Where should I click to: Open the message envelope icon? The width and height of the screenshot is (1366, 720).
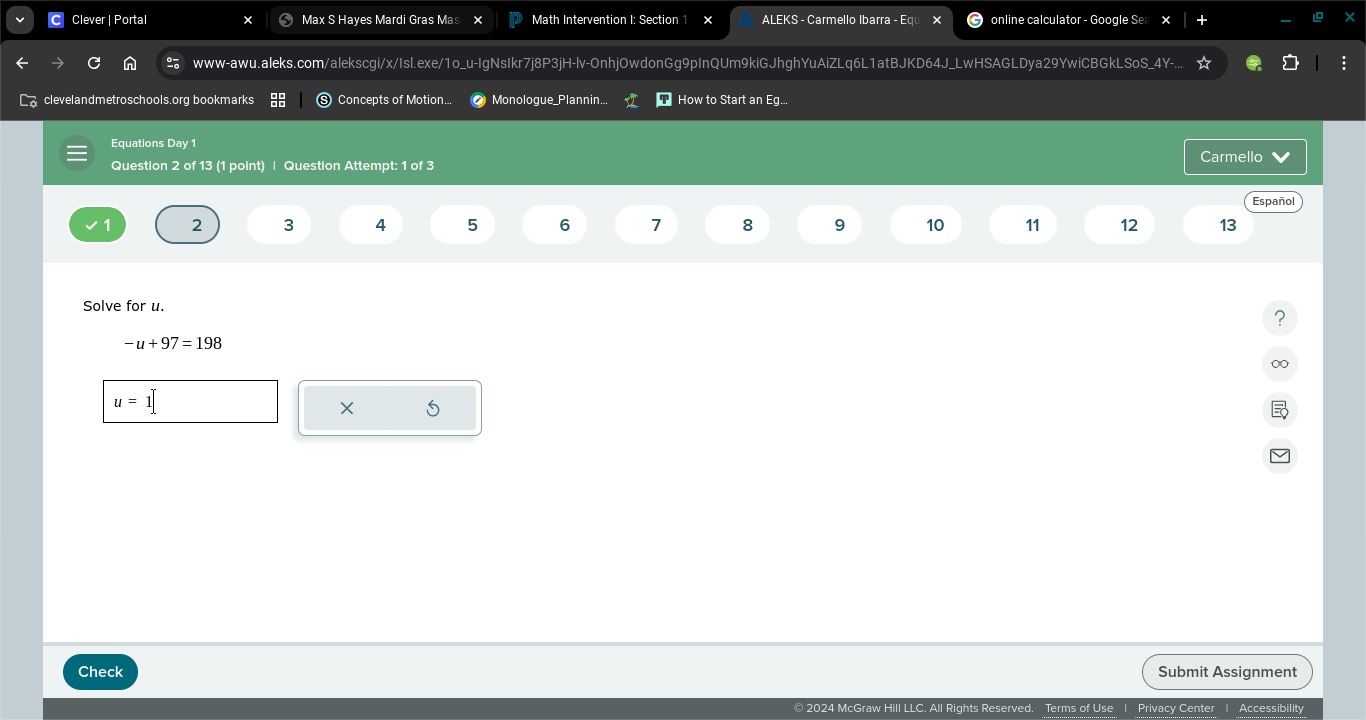point(1280,456)
